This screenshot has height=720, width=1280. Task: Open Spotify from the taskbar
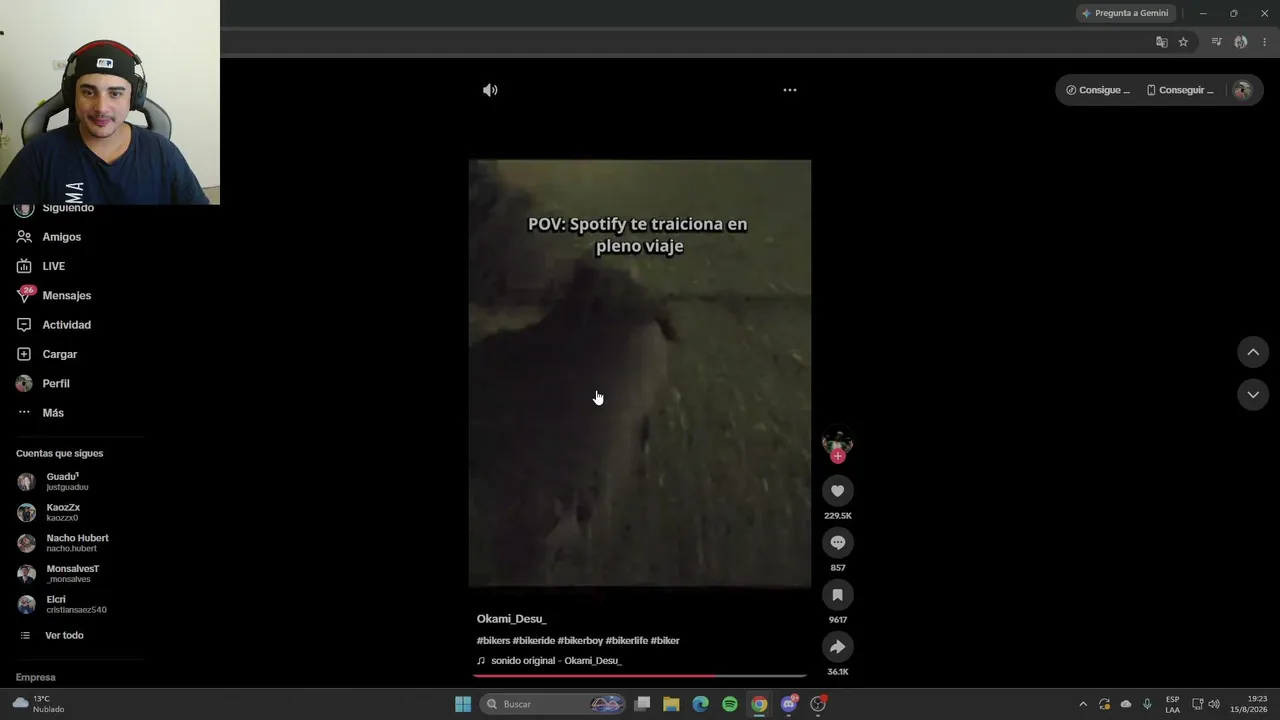tap(730, 704)
